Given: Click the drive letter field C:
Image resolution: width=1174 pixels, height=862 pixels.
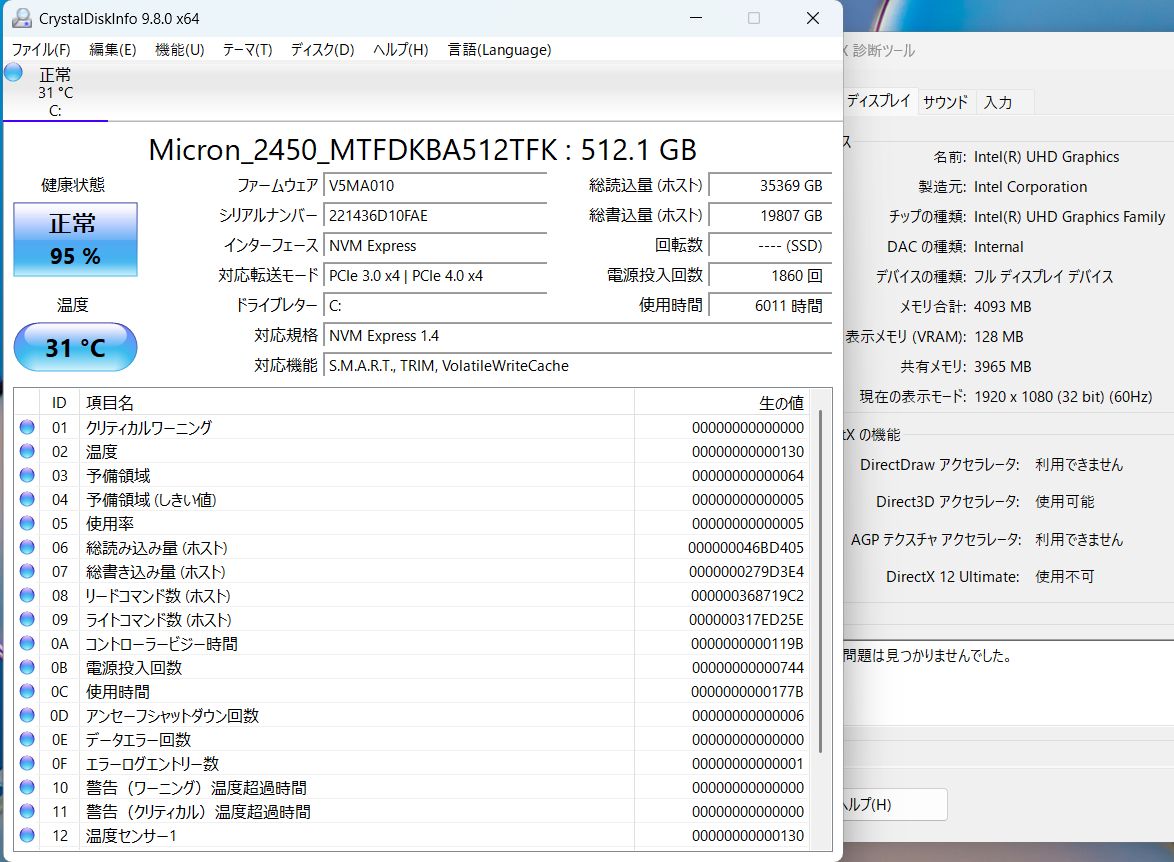Looking at the screenshot, I should 436,306.
